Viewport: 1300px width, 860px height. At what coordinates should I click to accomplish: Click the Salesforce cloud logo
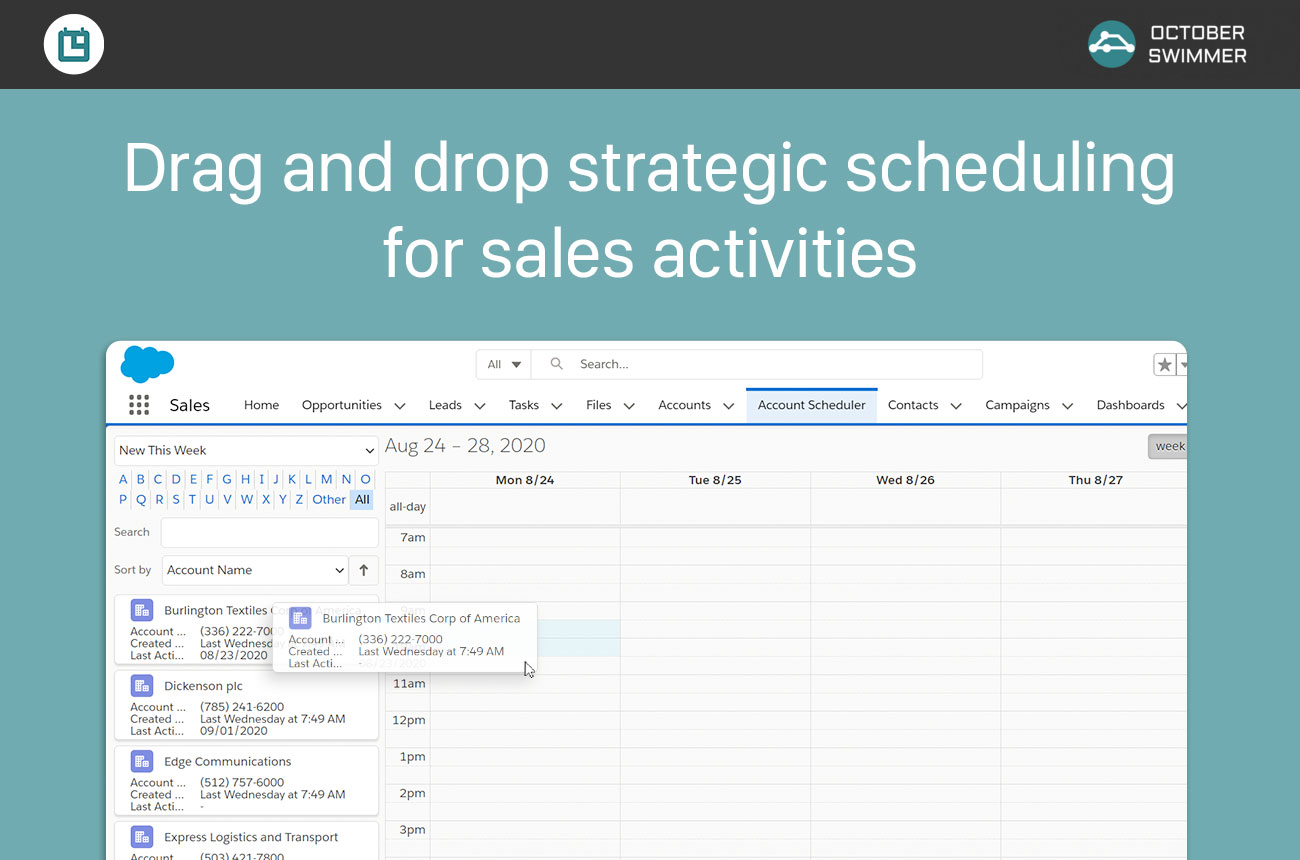coord(147,364)
